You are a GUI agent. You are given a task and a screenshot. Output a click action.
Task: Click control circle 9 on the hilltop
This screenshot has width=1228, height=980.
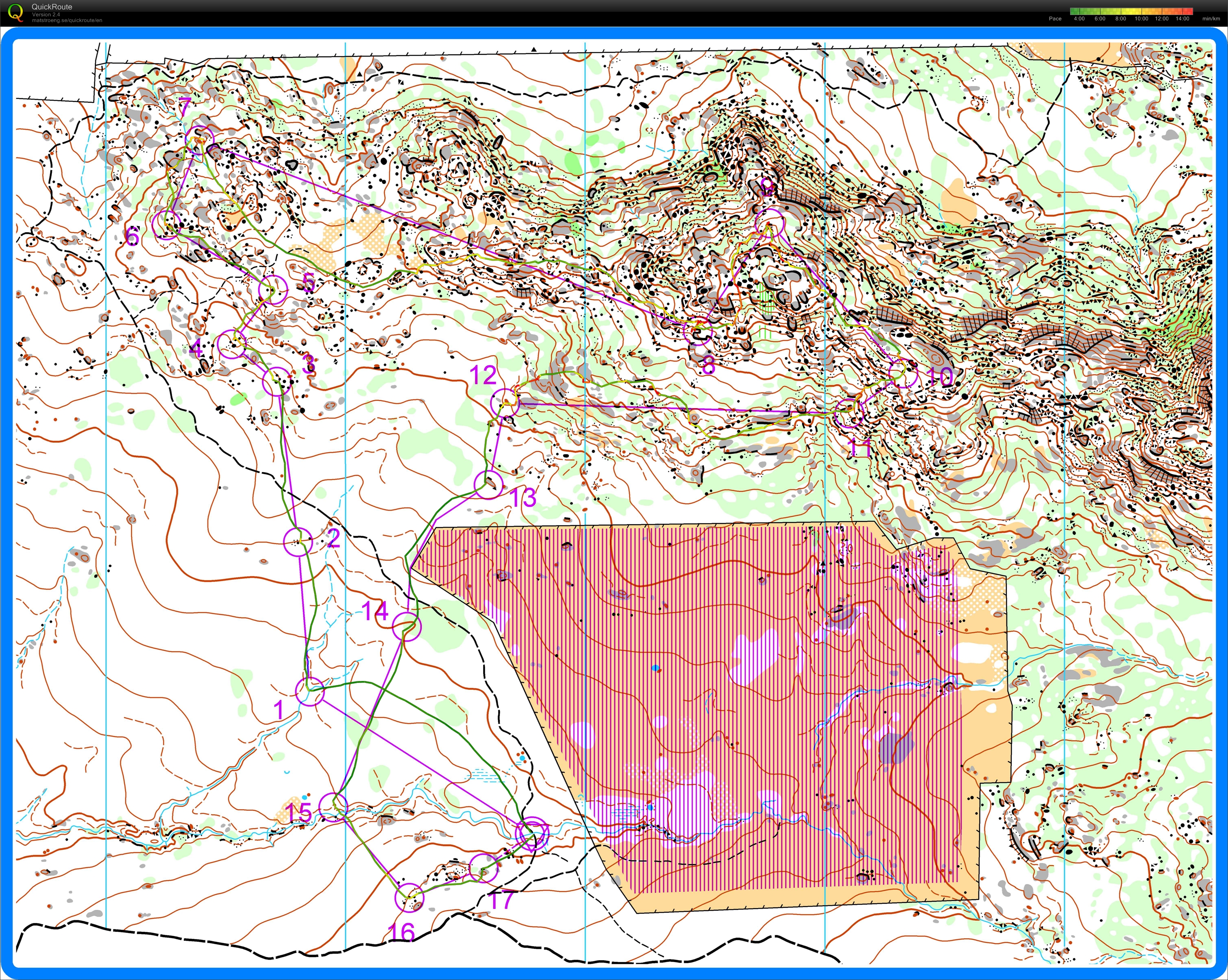click(769, 223)
